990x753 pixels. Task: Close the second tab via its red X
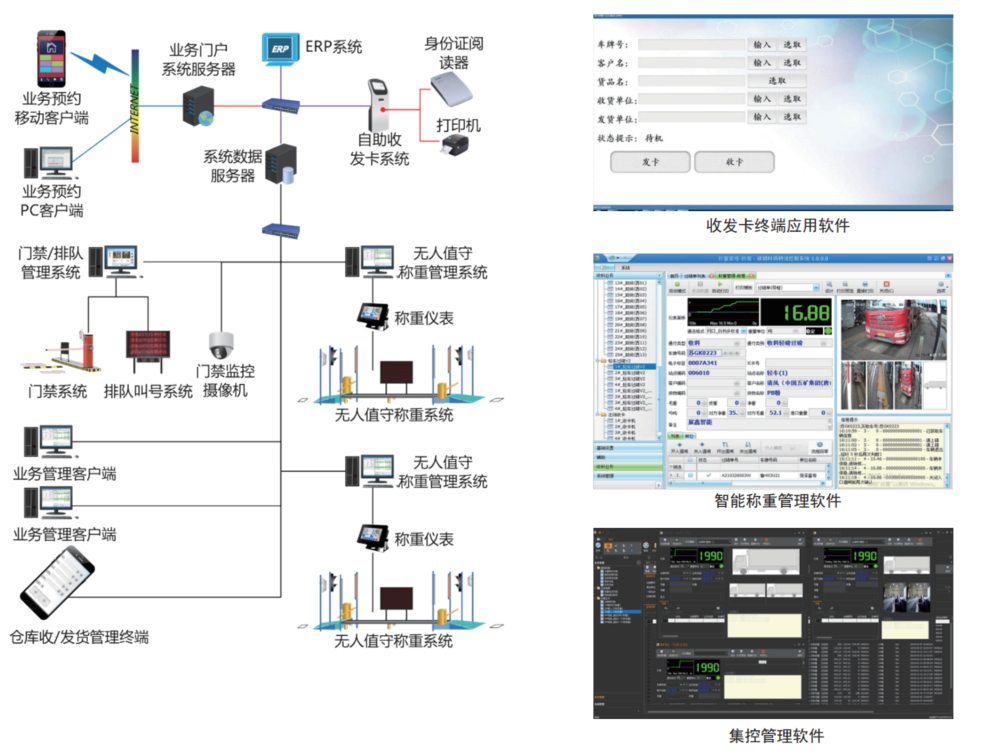point(712,276)
